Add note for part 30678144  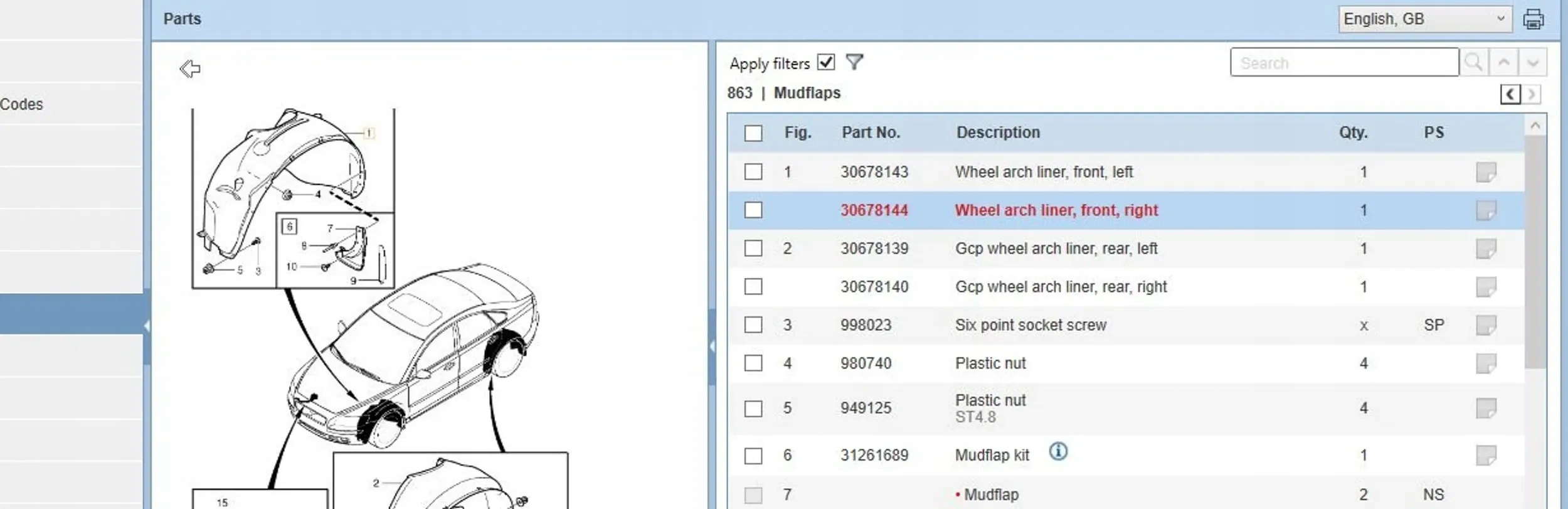(1486, 210)
